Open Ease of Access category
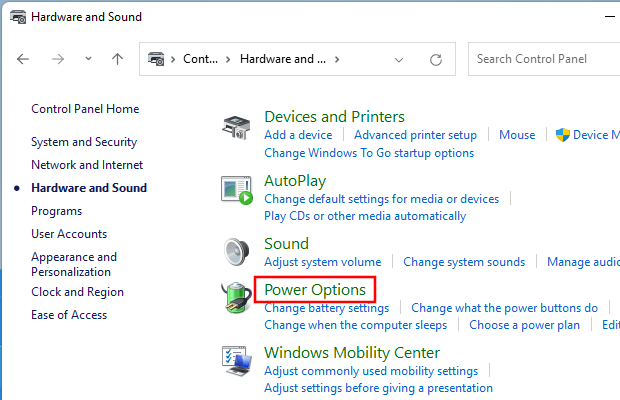The height and width of the screenshot is (400, 620). coord(69,315)
